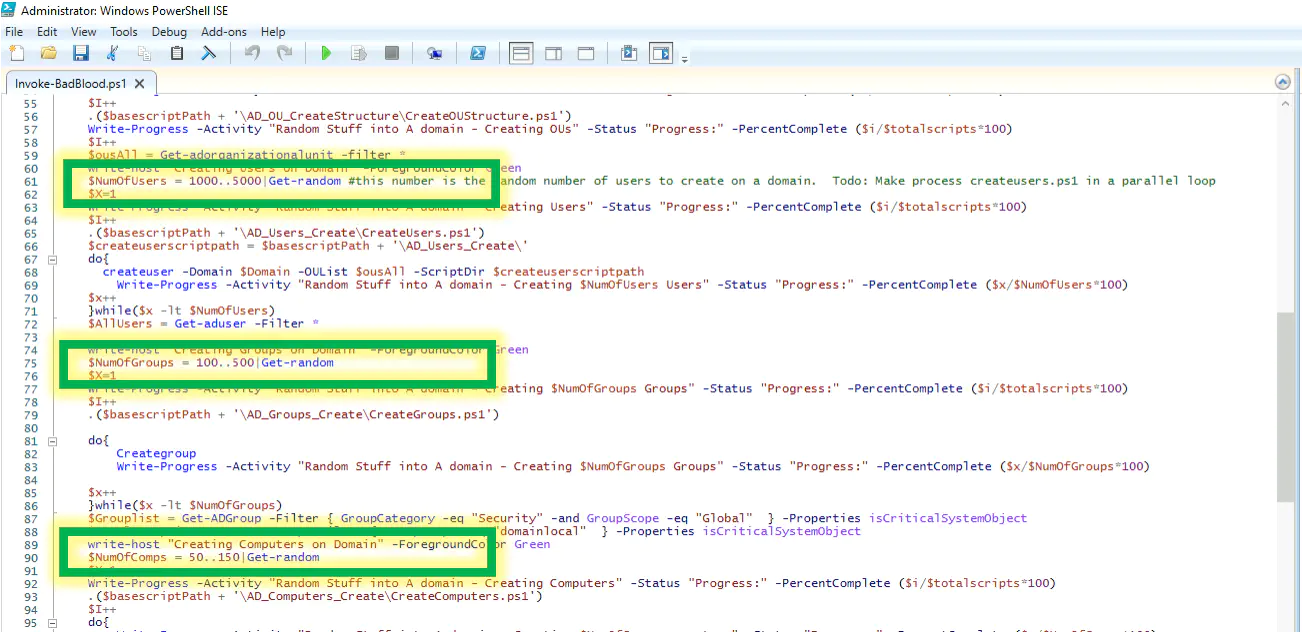Run the script with green play icon

click(326, 54)
